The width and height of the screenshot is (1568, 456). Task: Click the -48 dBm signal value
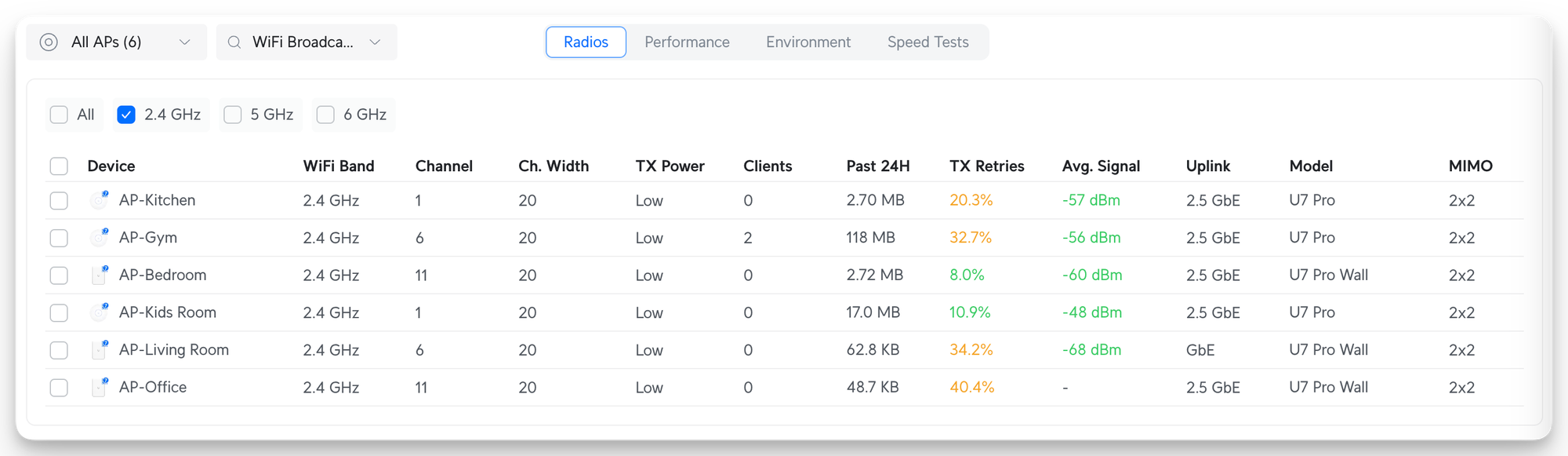[1092, 312]
